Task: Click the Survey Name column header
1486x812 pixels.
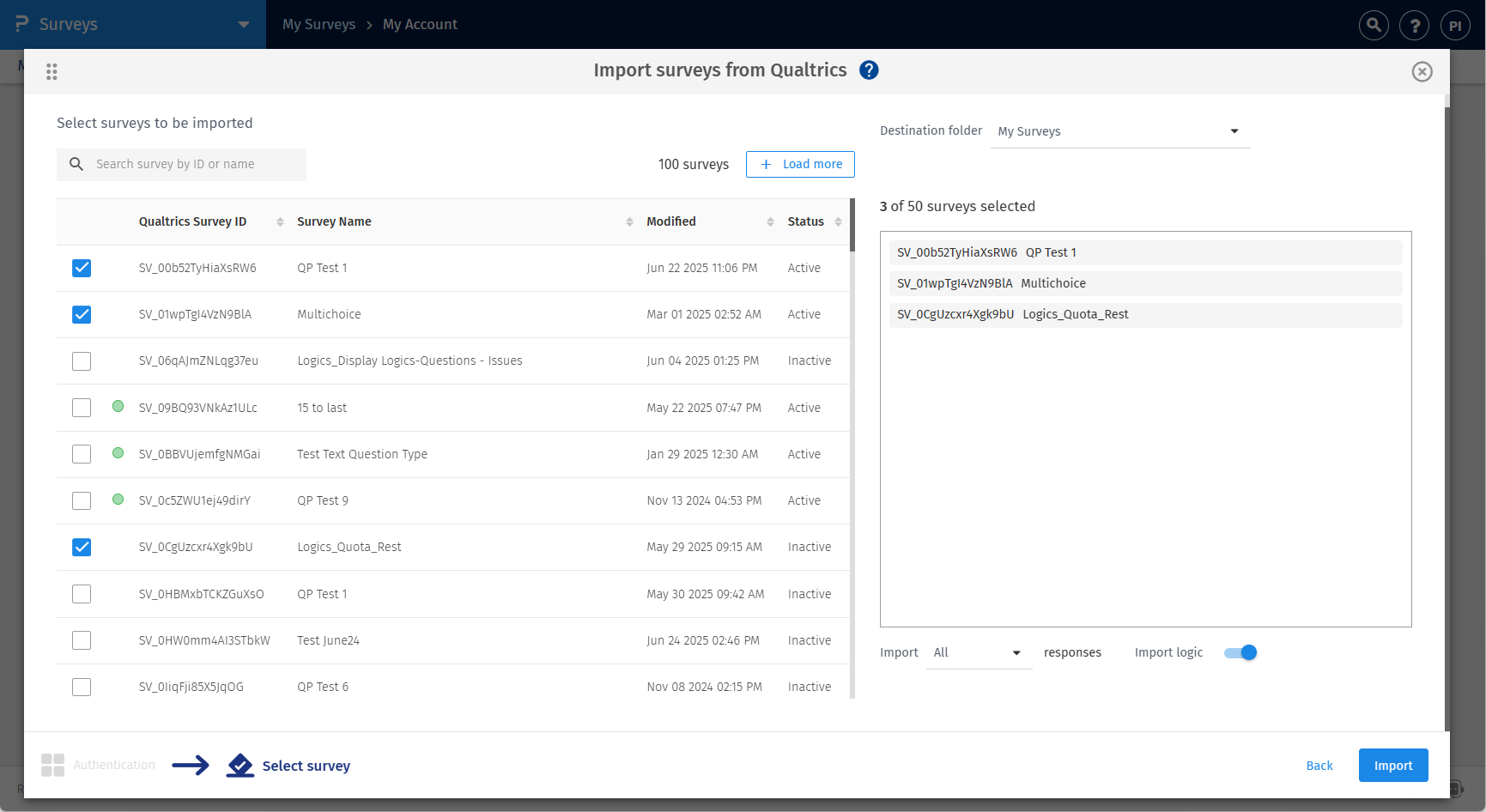Action: (x=334, y=221)
